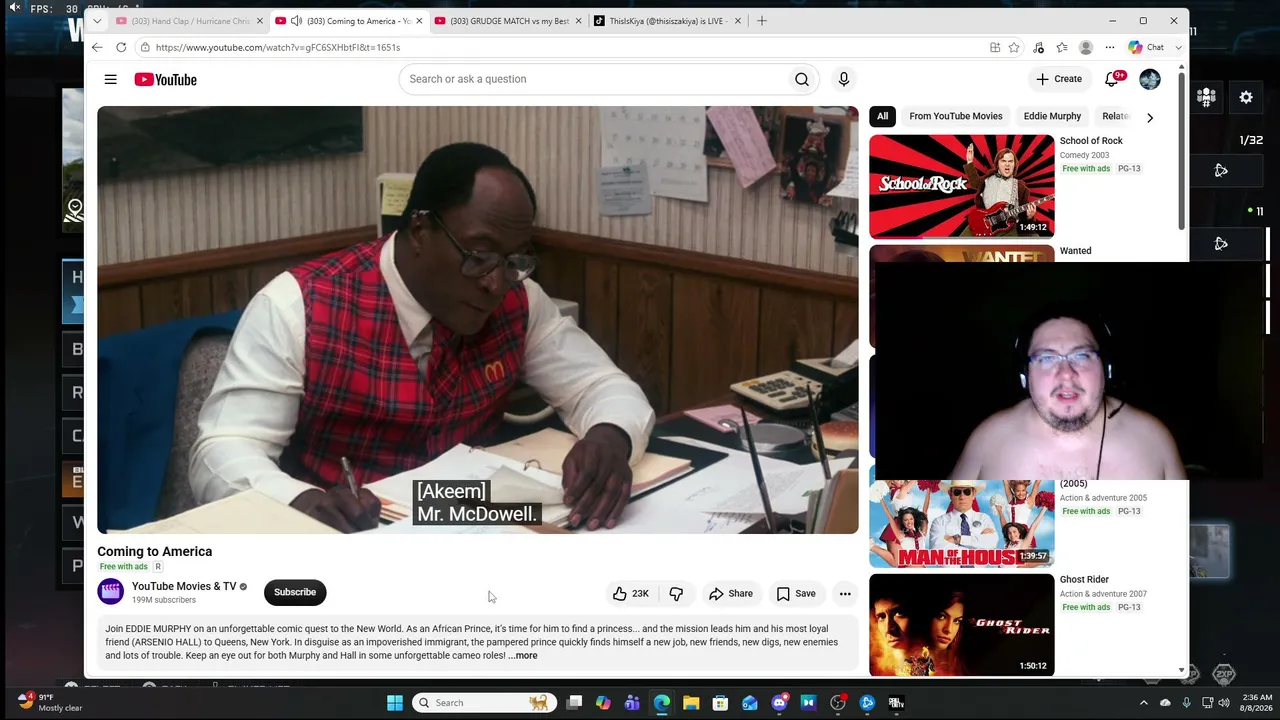Open the School of Rock thumbnail
Image resolution: width=1280 pixels, height=720 pixels.
click(961, 186)
